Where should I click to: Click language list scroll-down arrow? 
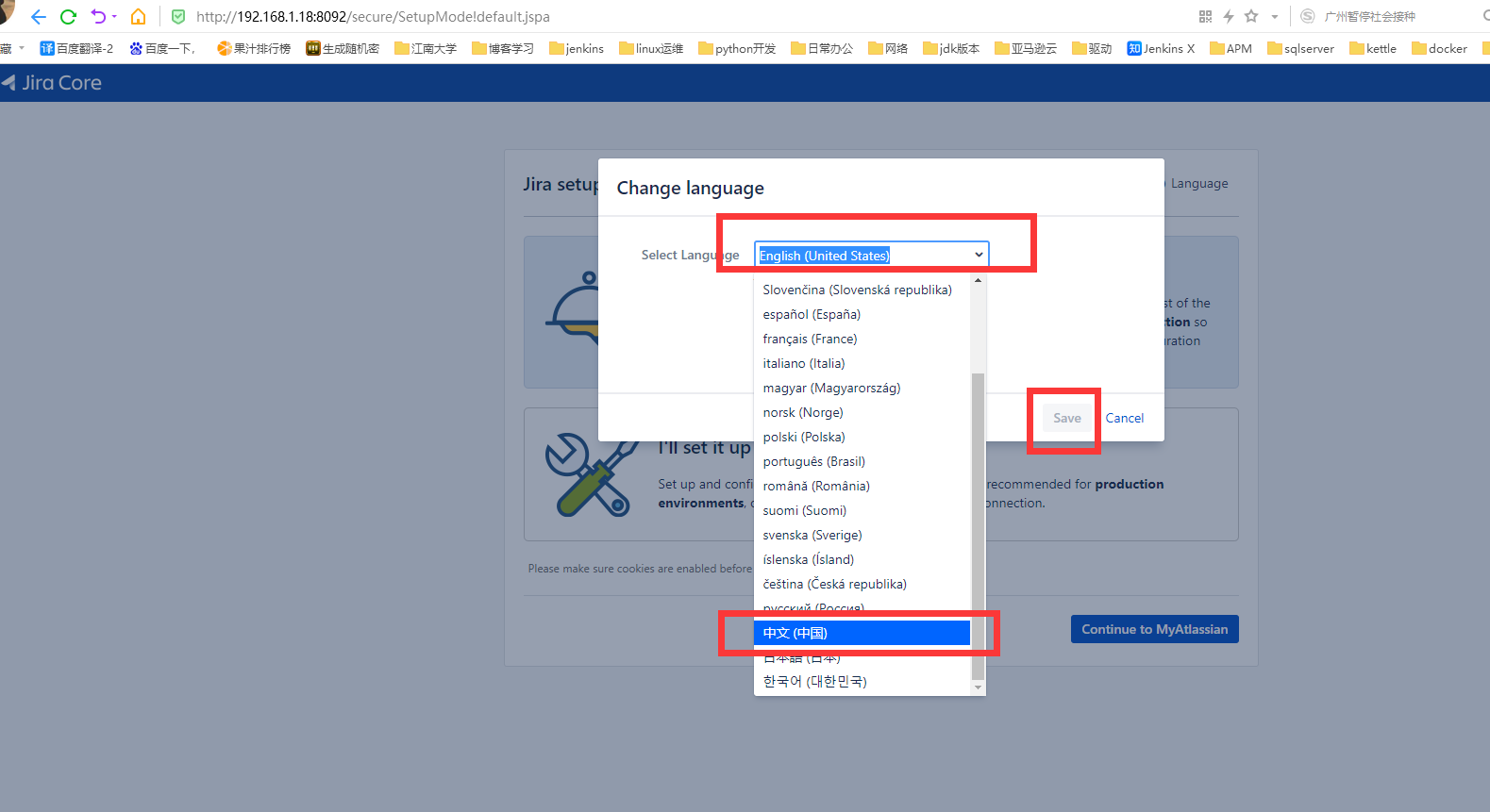coord(978,688)
